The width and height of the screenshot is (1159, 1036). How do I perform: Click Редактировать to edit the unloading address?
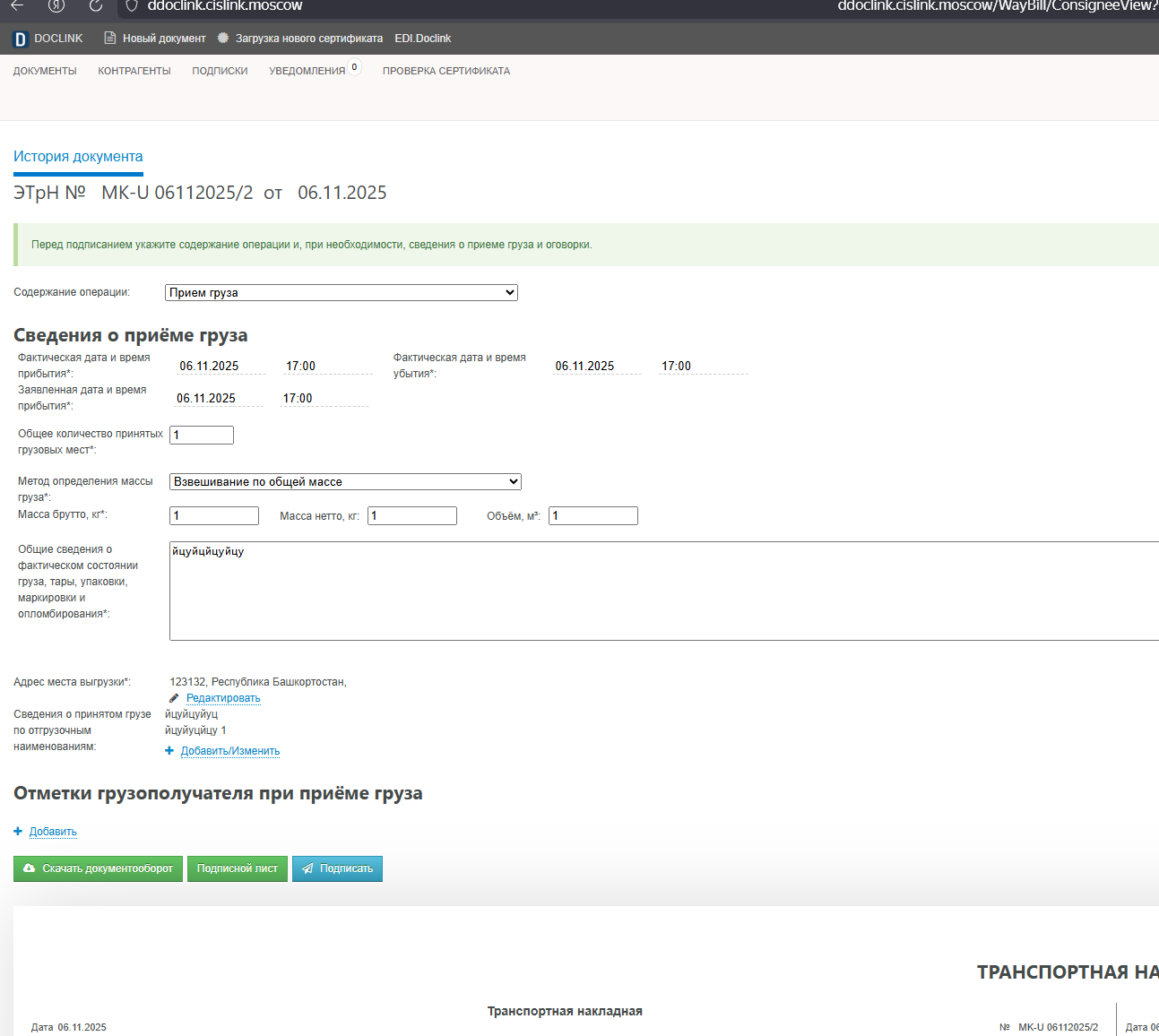(223, 698)
